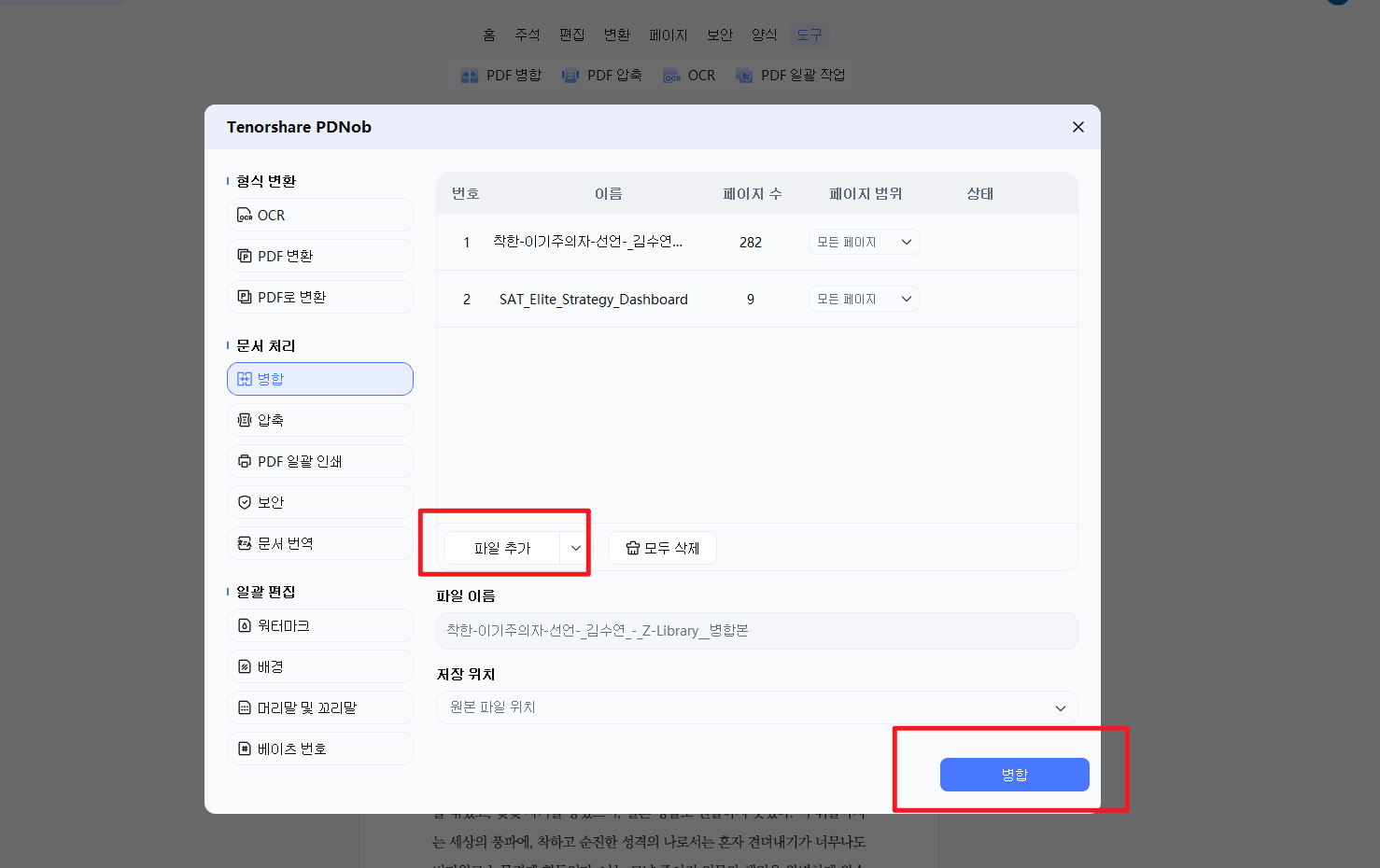Click the 배경 background icon
The height and width of the screenshot is (868, 1380).
(x=245, y=666)
